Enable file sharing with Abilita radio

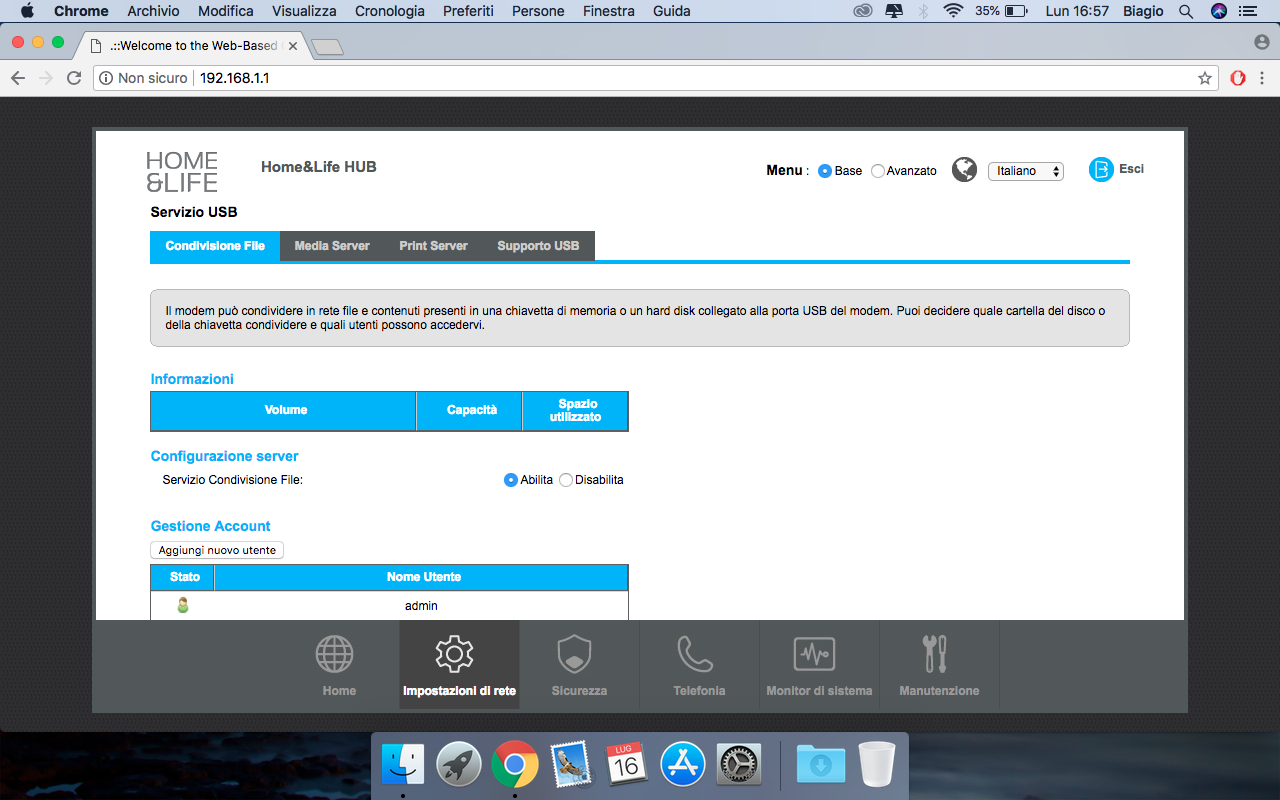point(511,480)
